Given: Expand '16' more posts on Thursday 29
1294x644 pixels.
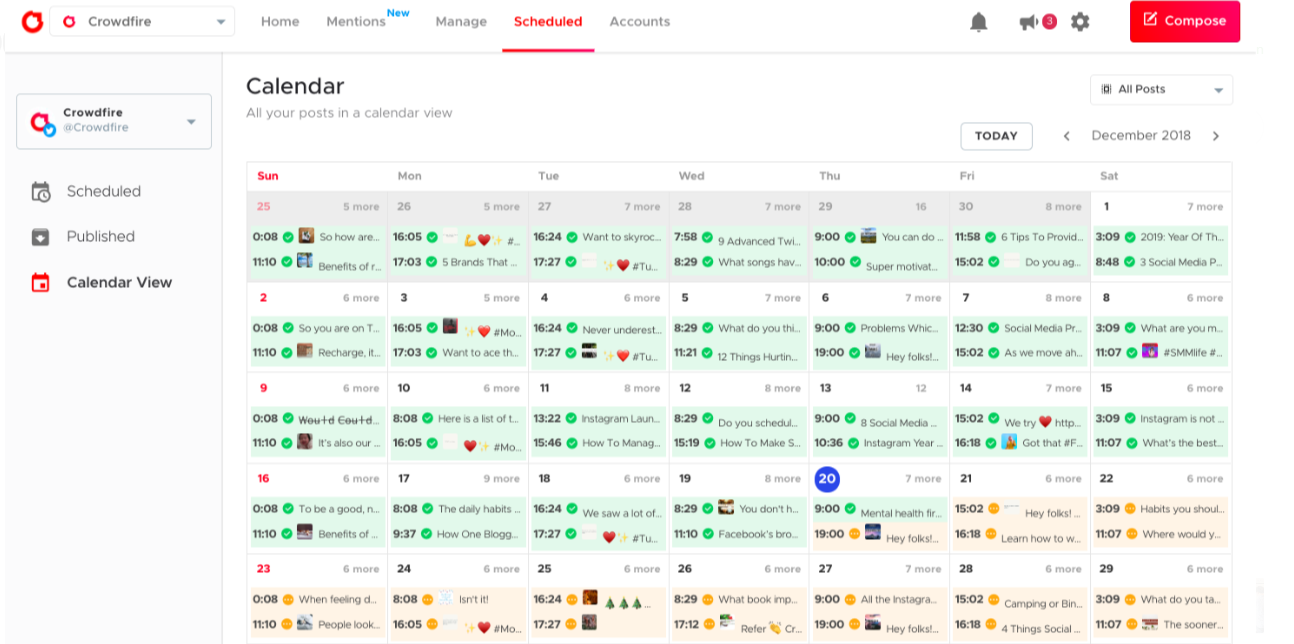Looking at the screenshot, I should coord(921,207).
